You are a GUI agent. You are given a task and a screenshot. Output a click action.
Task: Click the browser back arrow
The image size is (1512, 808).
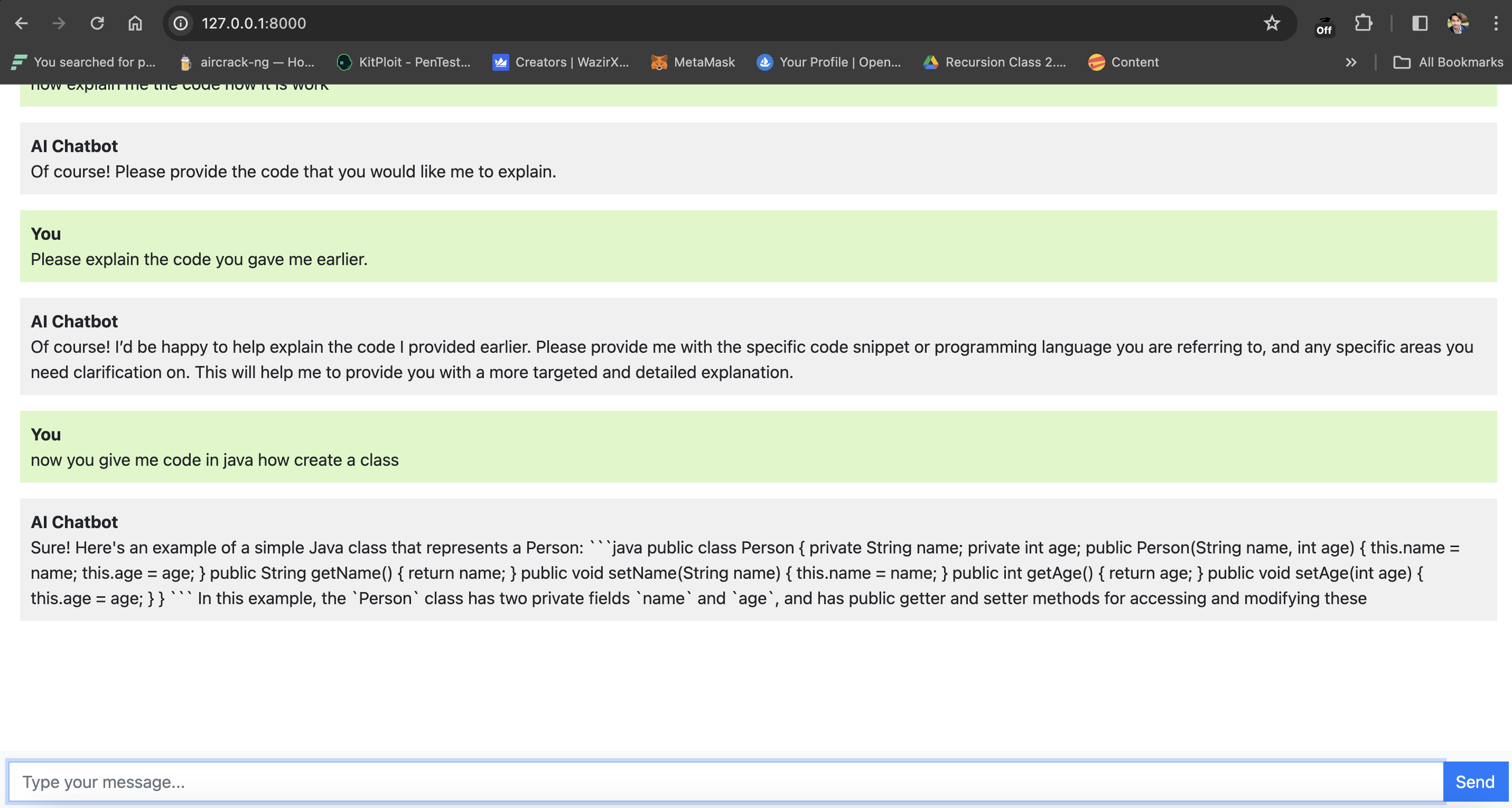[x=22, y=23]
